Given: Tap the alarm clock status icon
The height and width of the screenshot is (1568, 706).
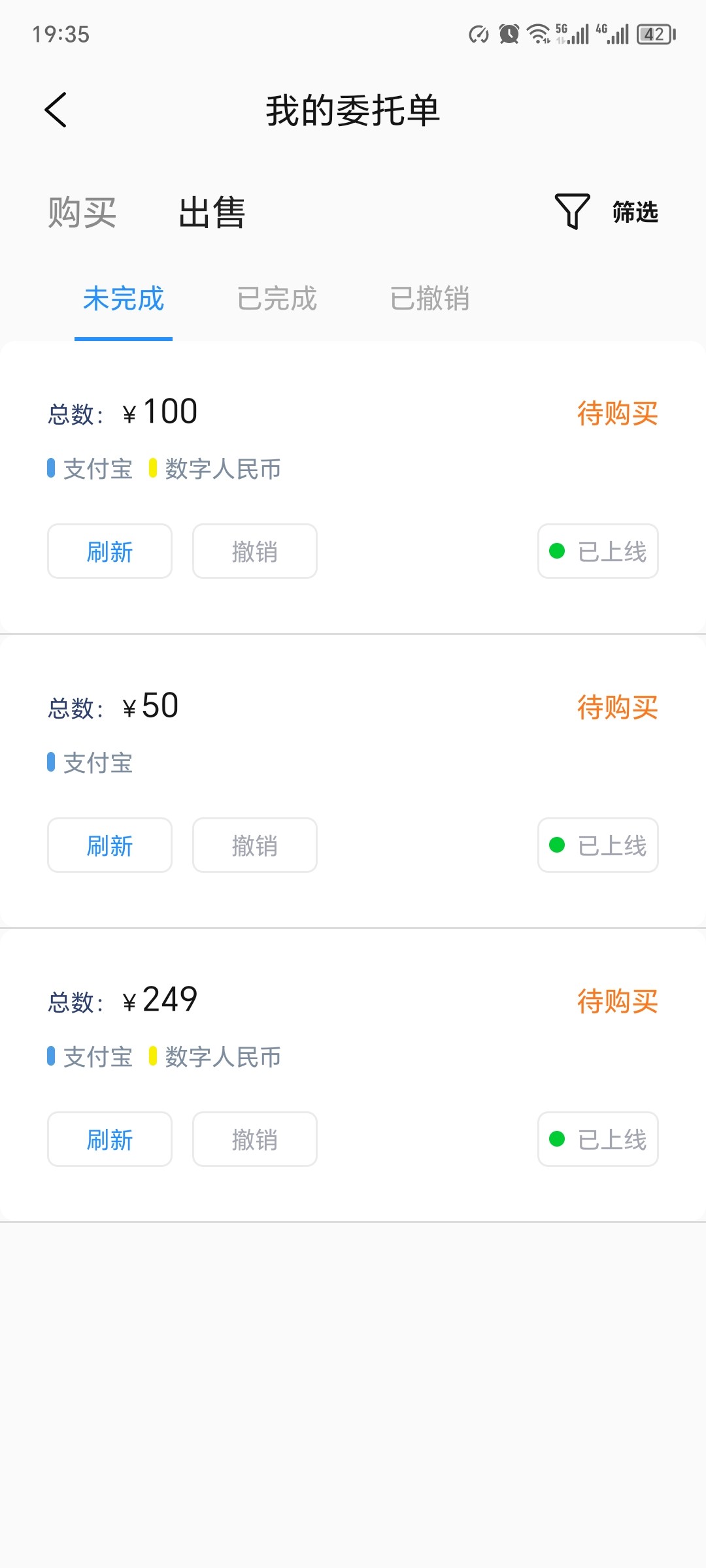Looking at the screenshot, I should [x=509, y=34].
